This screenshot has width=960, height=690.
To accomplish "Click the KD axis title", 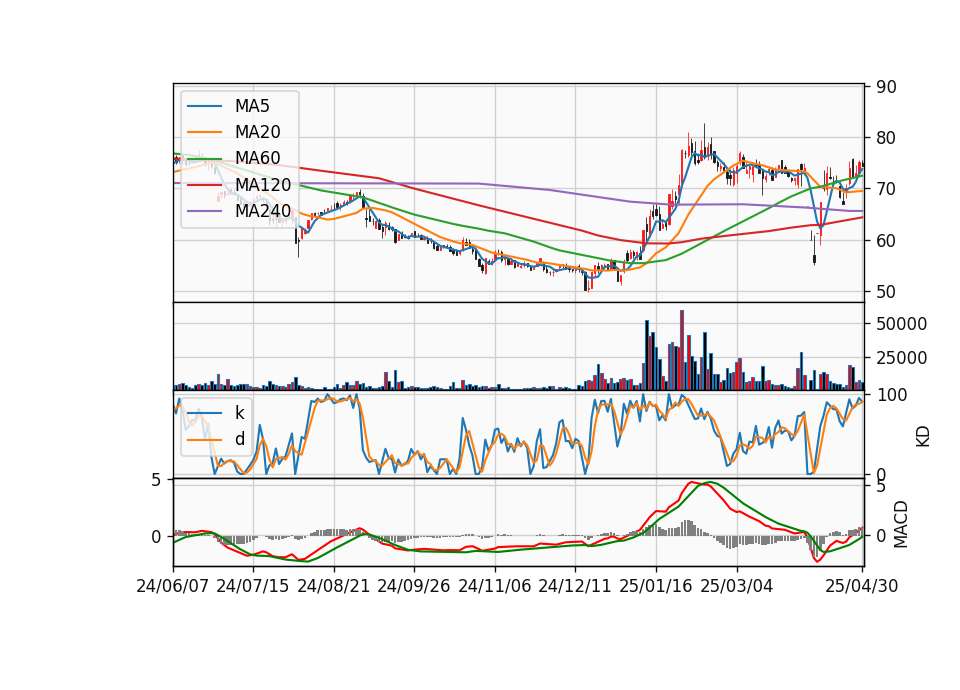I will [923, 436].
